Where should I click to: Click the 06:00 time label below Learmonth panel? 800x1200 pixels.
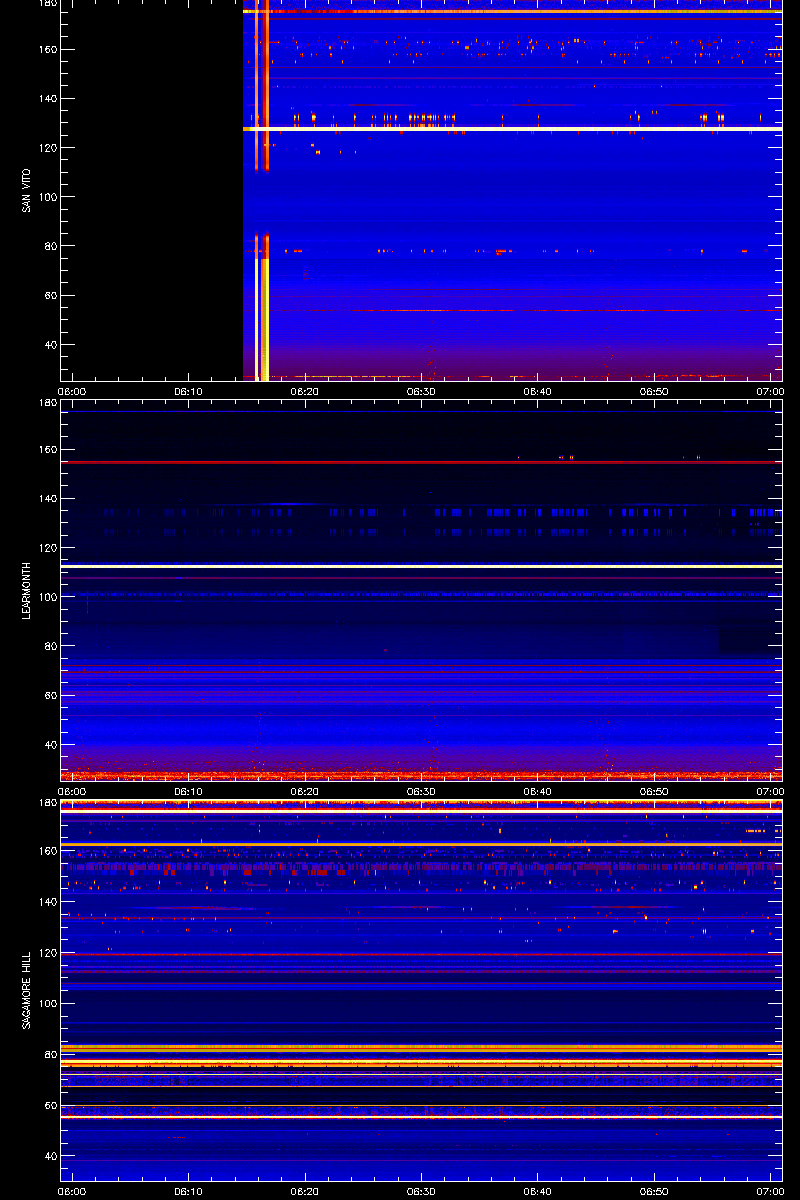pos(72,791)
